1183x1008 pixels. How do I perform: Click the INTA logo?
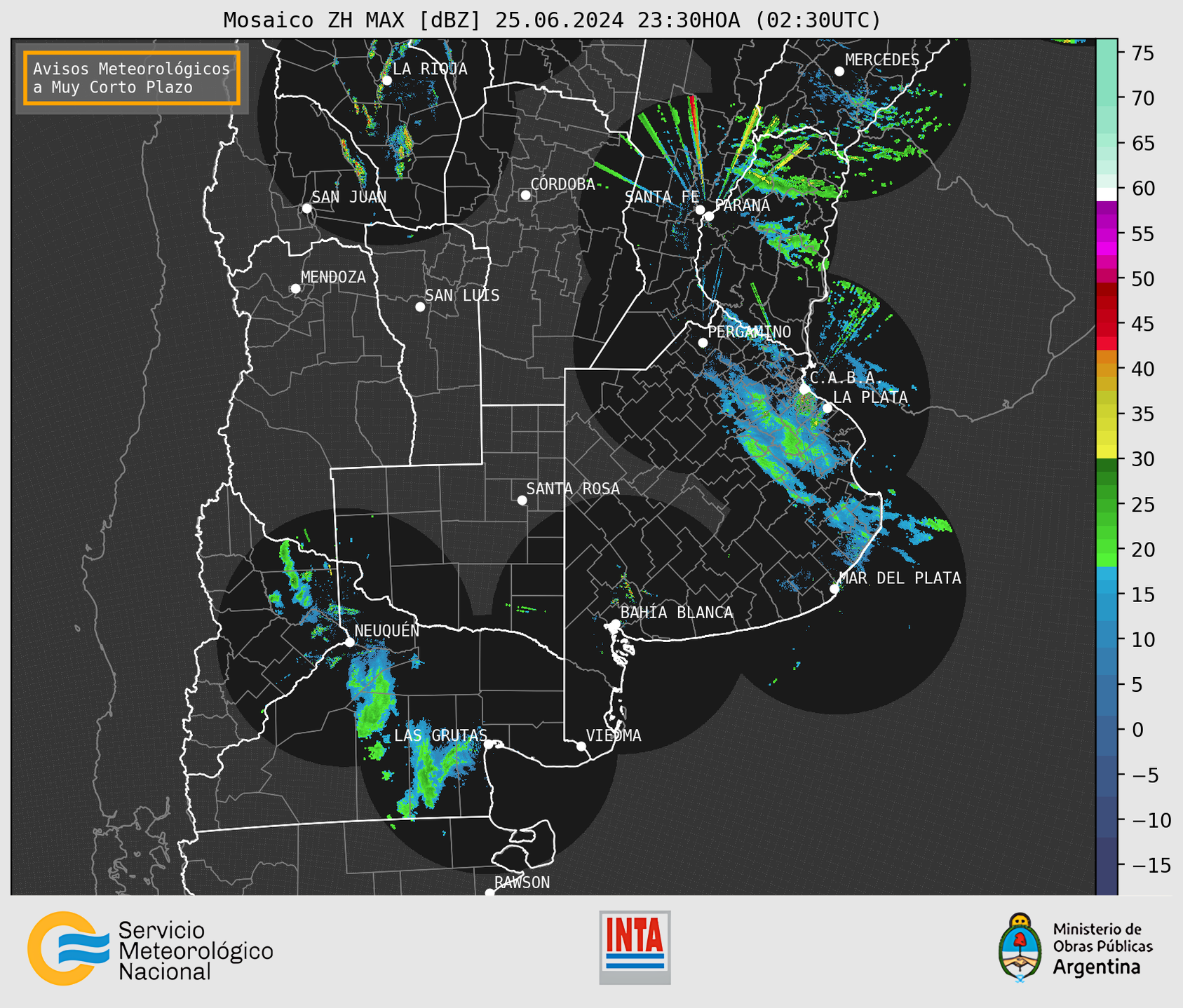[x=635, y=947]
